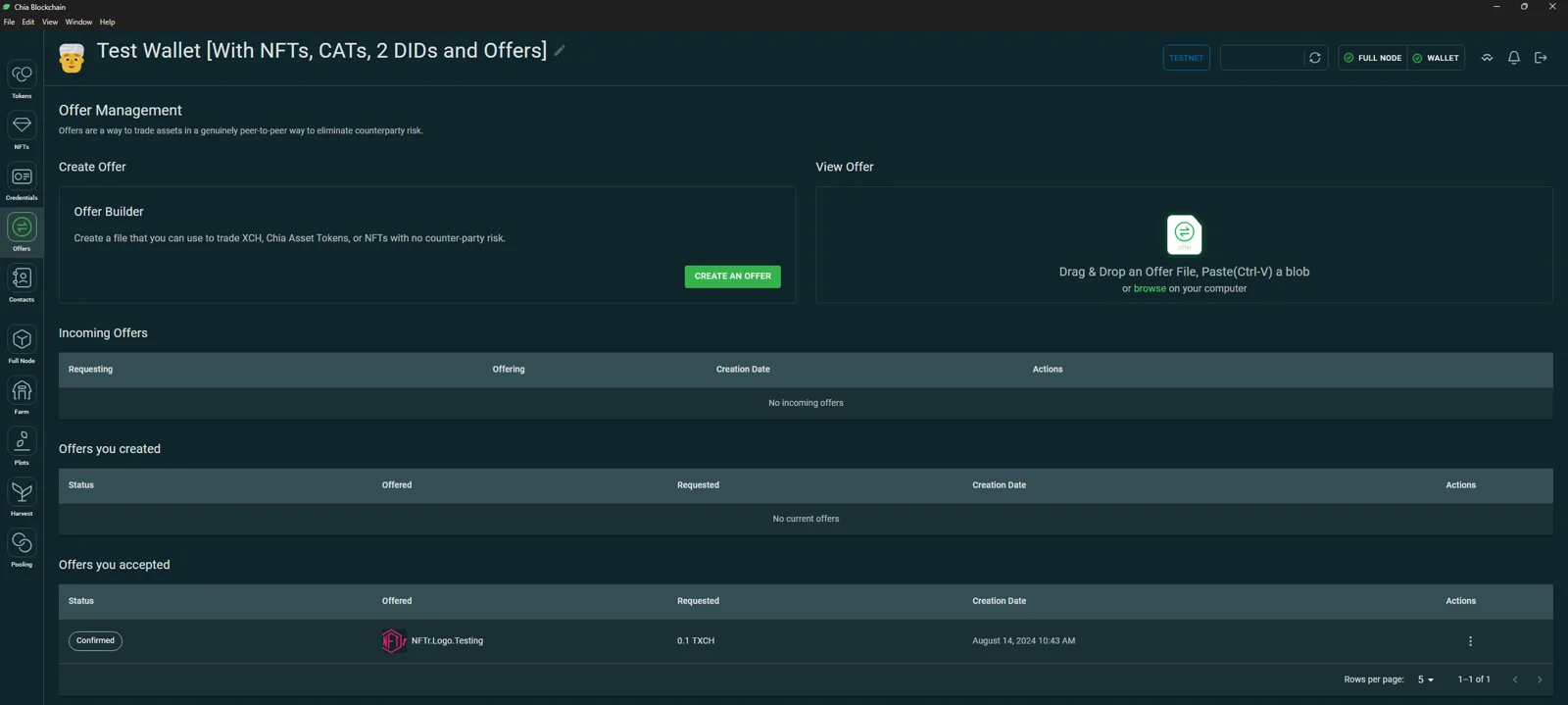
Task: Go to previous page of accepted offers
Action: click(x=1515, y=680)
